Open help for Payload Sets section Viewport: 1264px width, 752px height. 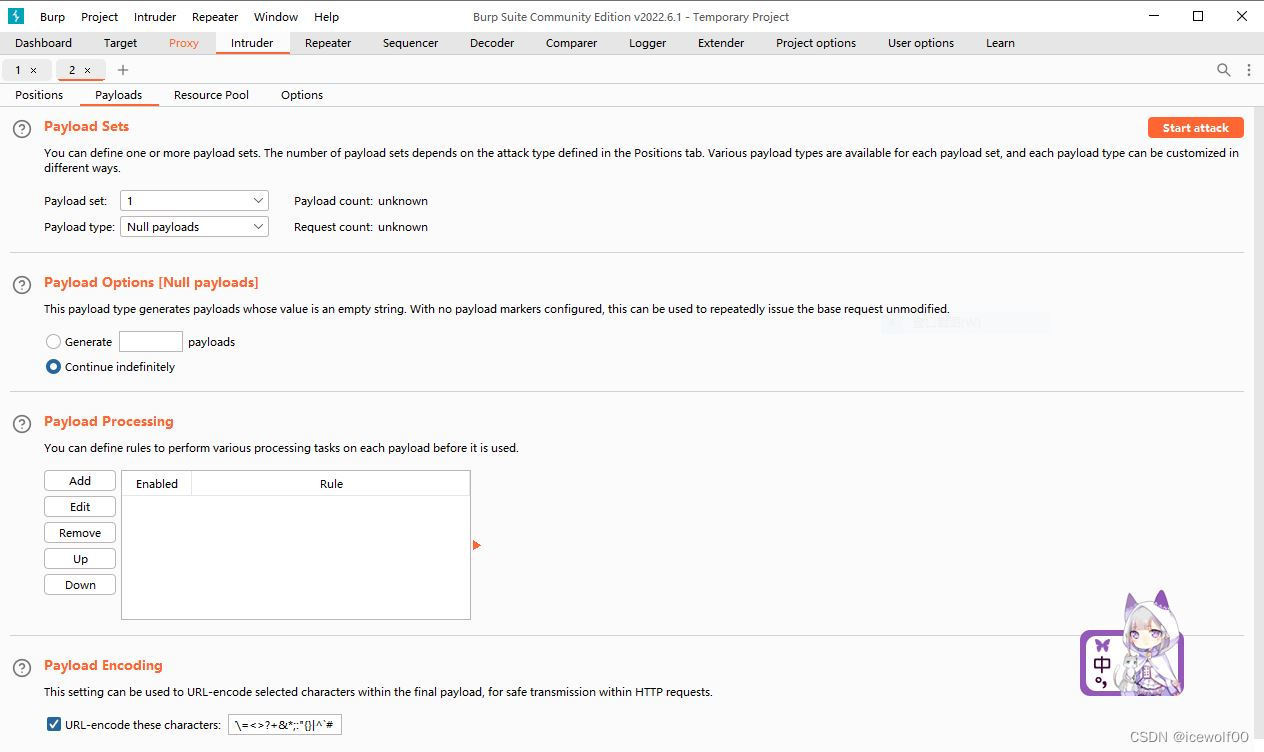click(22, 129)
